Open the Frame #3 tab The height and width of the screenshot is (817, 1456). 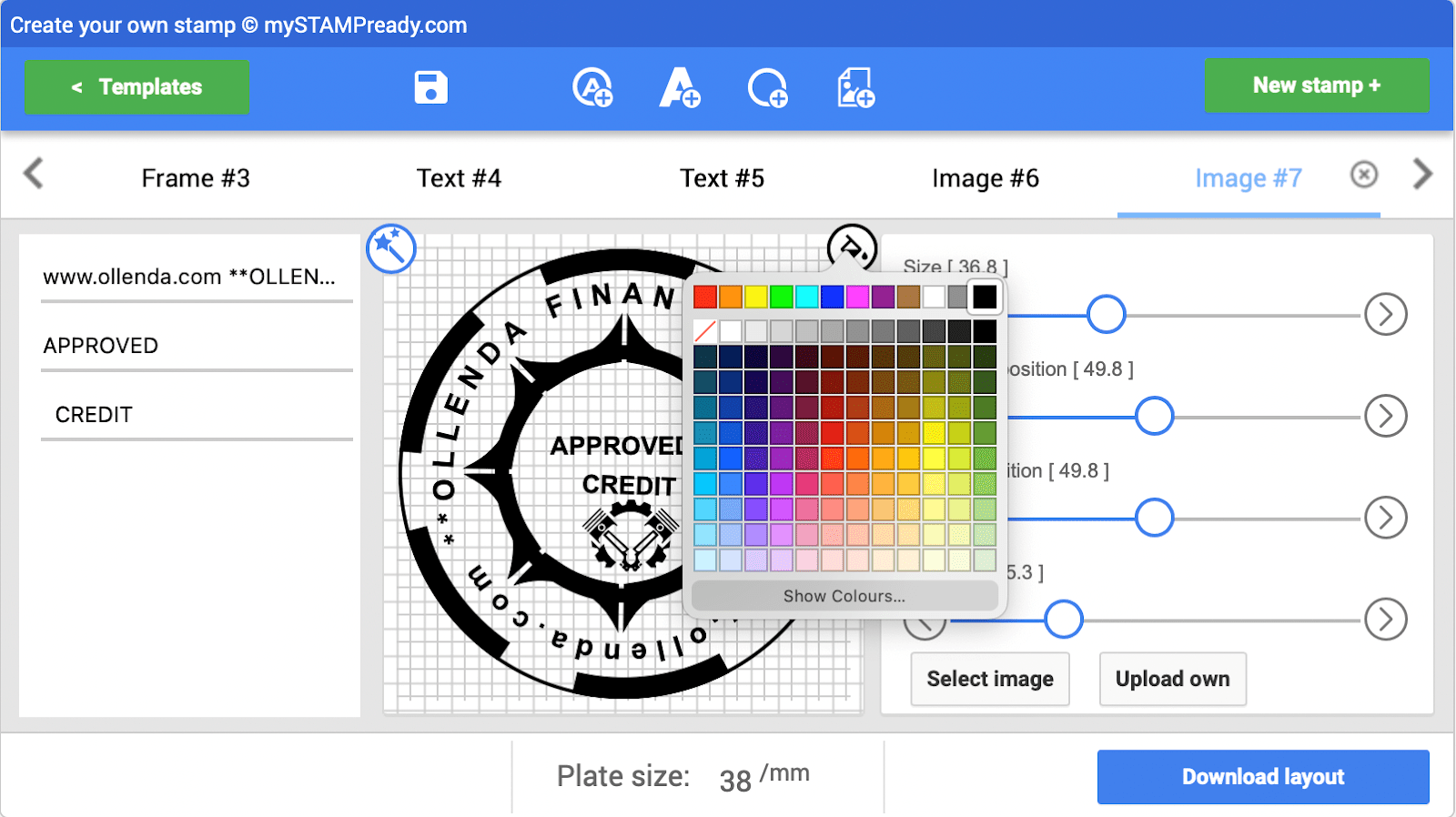click(196, 178)
